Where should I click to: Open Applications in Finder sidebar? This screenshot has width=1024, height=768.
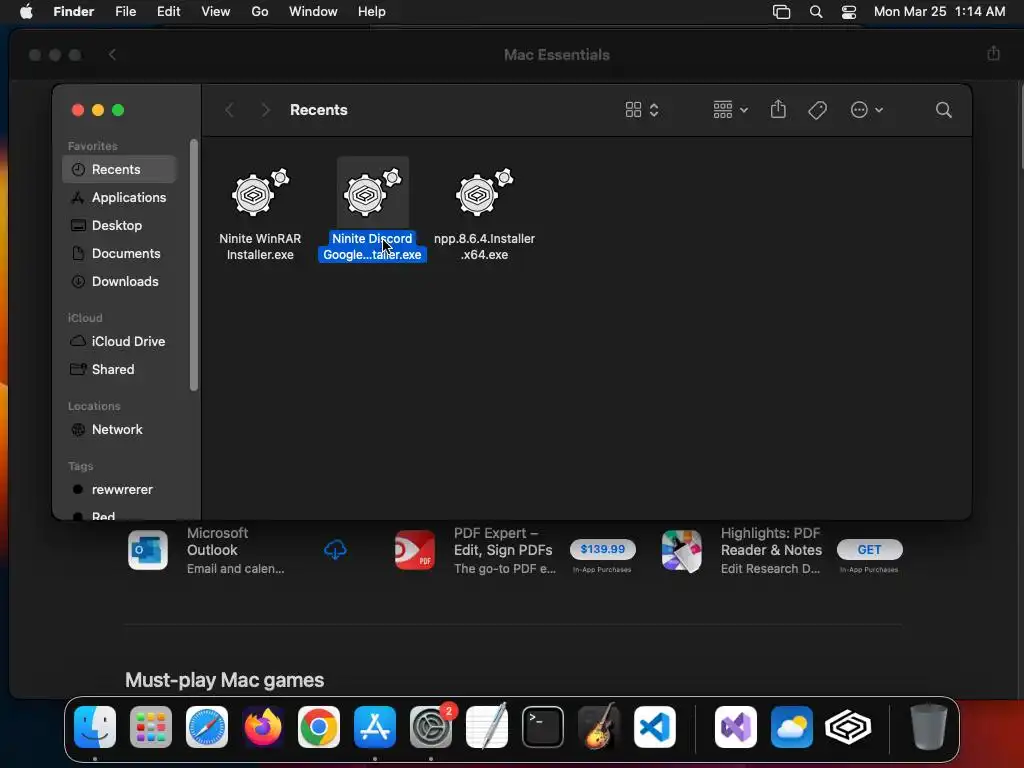120,197
